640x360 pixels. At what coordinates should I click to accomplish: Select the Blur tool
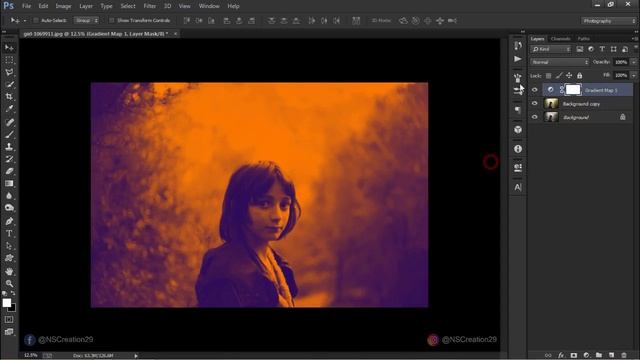click(x=9, y=196)
